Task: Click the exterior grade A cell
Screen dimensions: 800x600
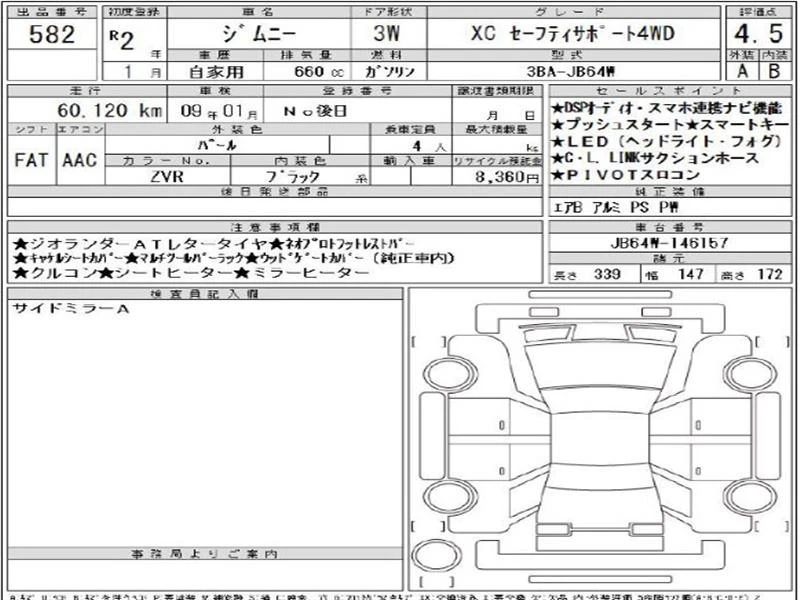Action: (x=742, y=70)
